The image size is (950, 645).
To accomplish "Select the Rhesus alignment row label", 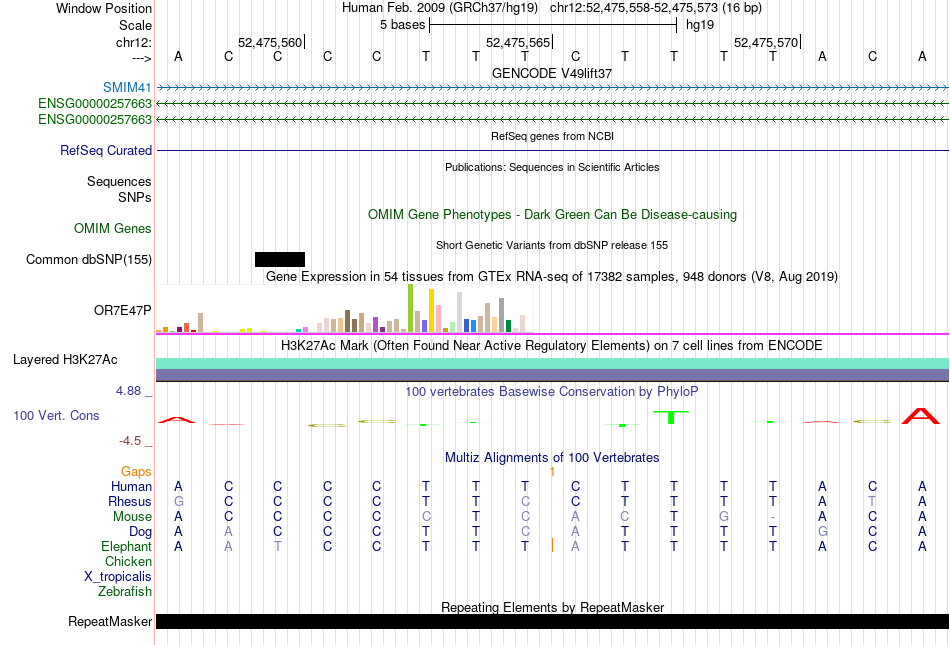I will (x=130, y=501).
